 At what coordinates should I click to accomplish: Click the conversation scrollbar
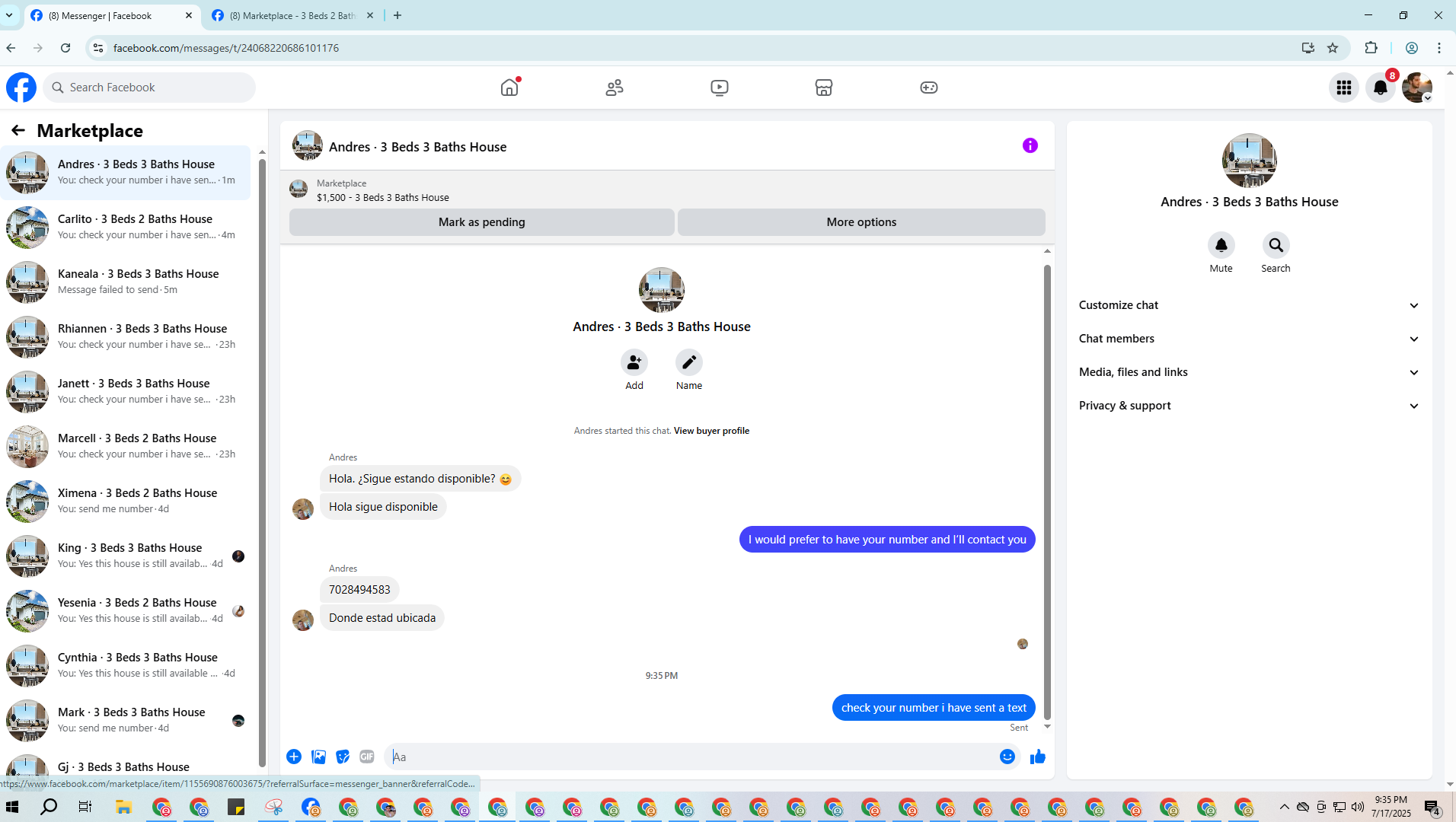[1047, 491]
